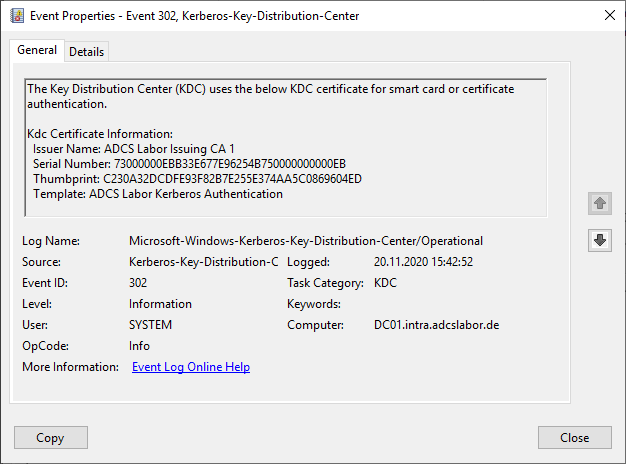Screen dimensions: 626x464
Task: Click the Logged date and time value
Action: [x=423, y=262]
